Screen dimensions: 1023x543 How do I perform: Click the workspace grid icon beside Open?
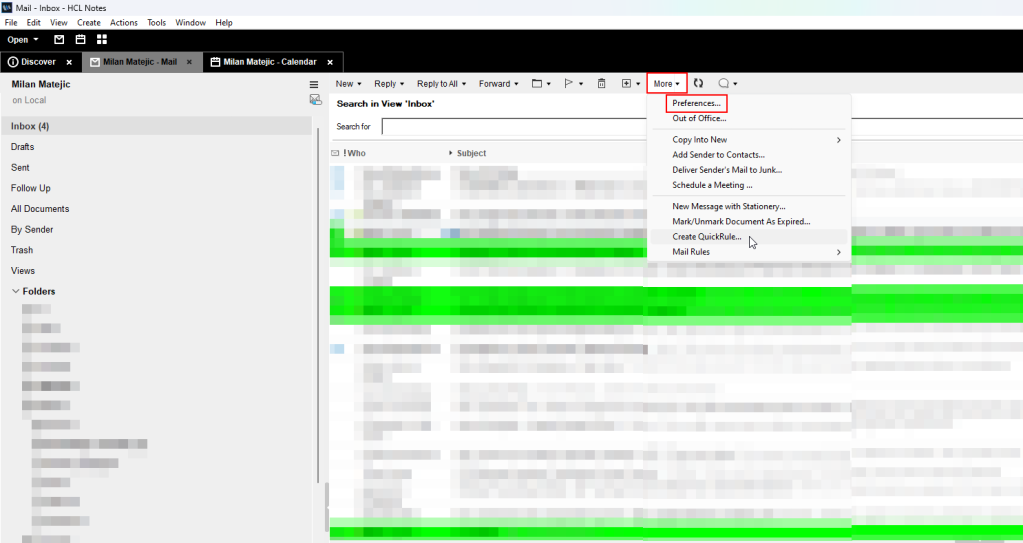(x=102, y=40)
